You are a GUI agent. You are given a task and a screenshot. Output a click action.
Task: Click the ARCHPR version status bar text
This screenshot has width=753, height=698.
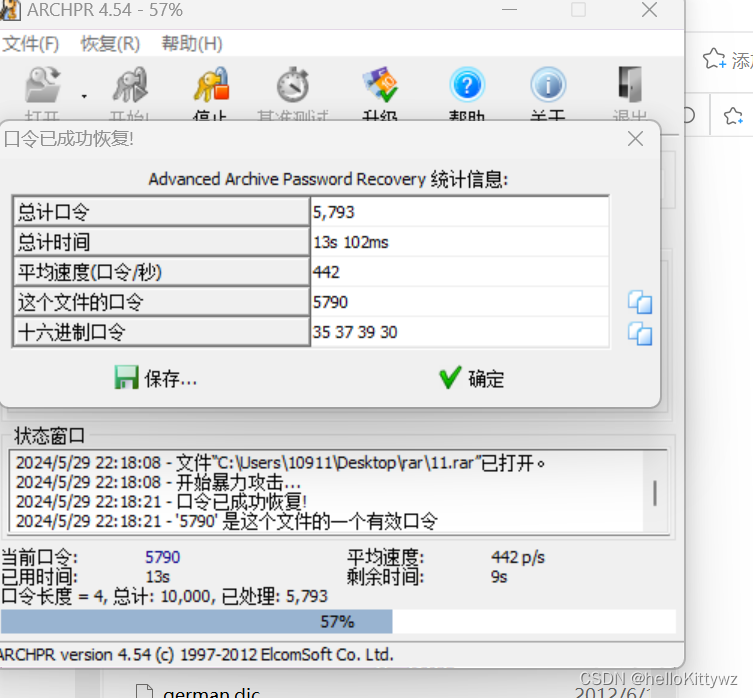coord(196,654)
